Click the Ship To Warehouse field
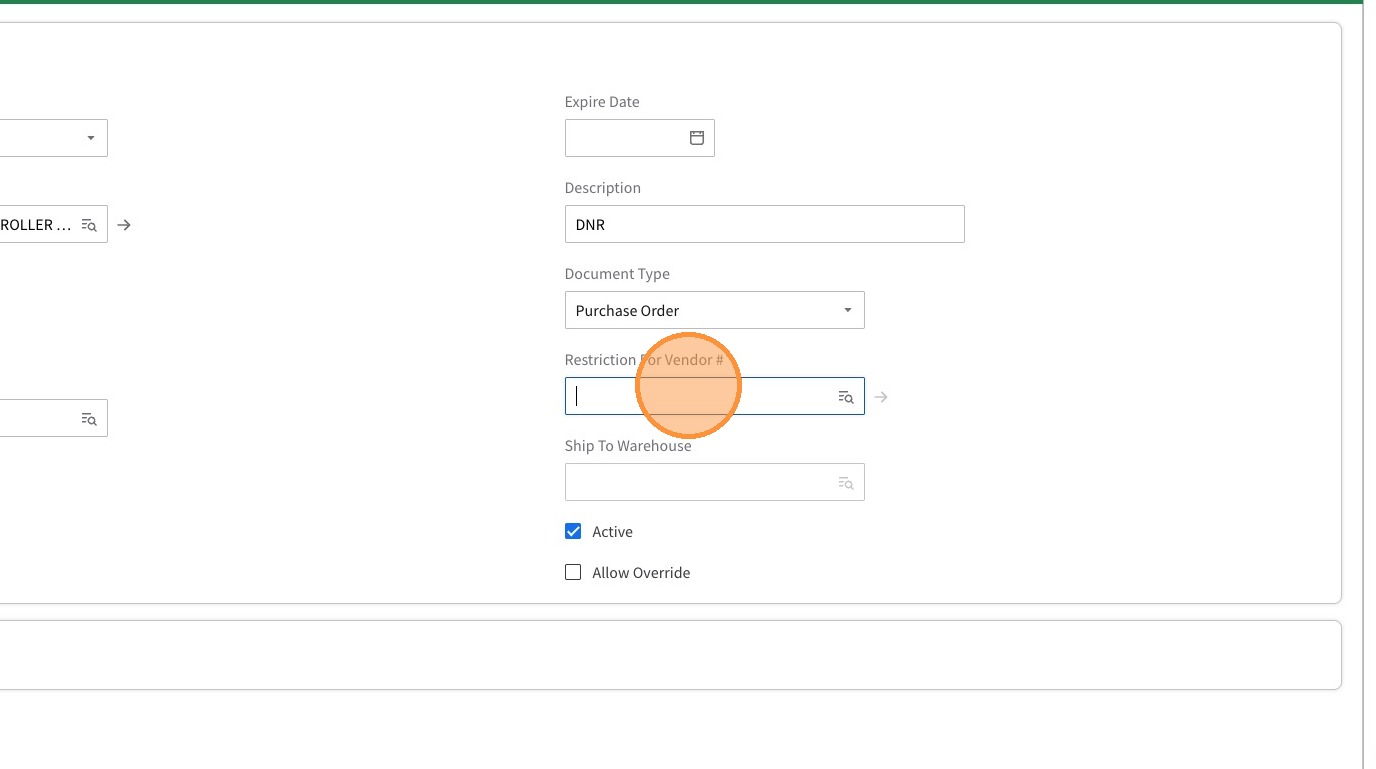Viewport: 1376px width, 769px height. [x=715, y=482]
